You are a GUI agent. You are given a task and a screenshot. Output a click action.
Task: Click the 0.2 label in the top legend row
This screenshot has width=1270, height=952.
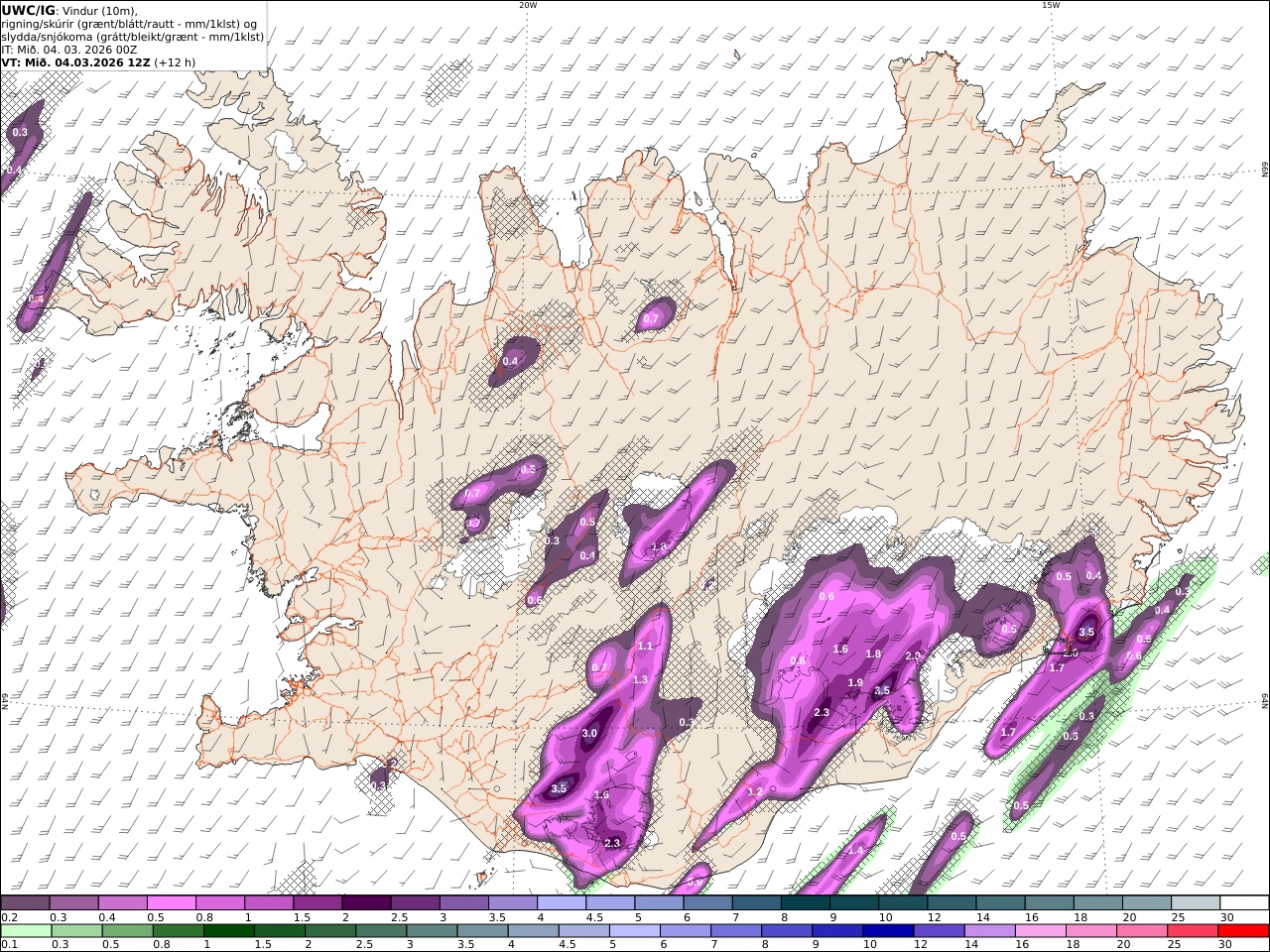click(9, 917)
